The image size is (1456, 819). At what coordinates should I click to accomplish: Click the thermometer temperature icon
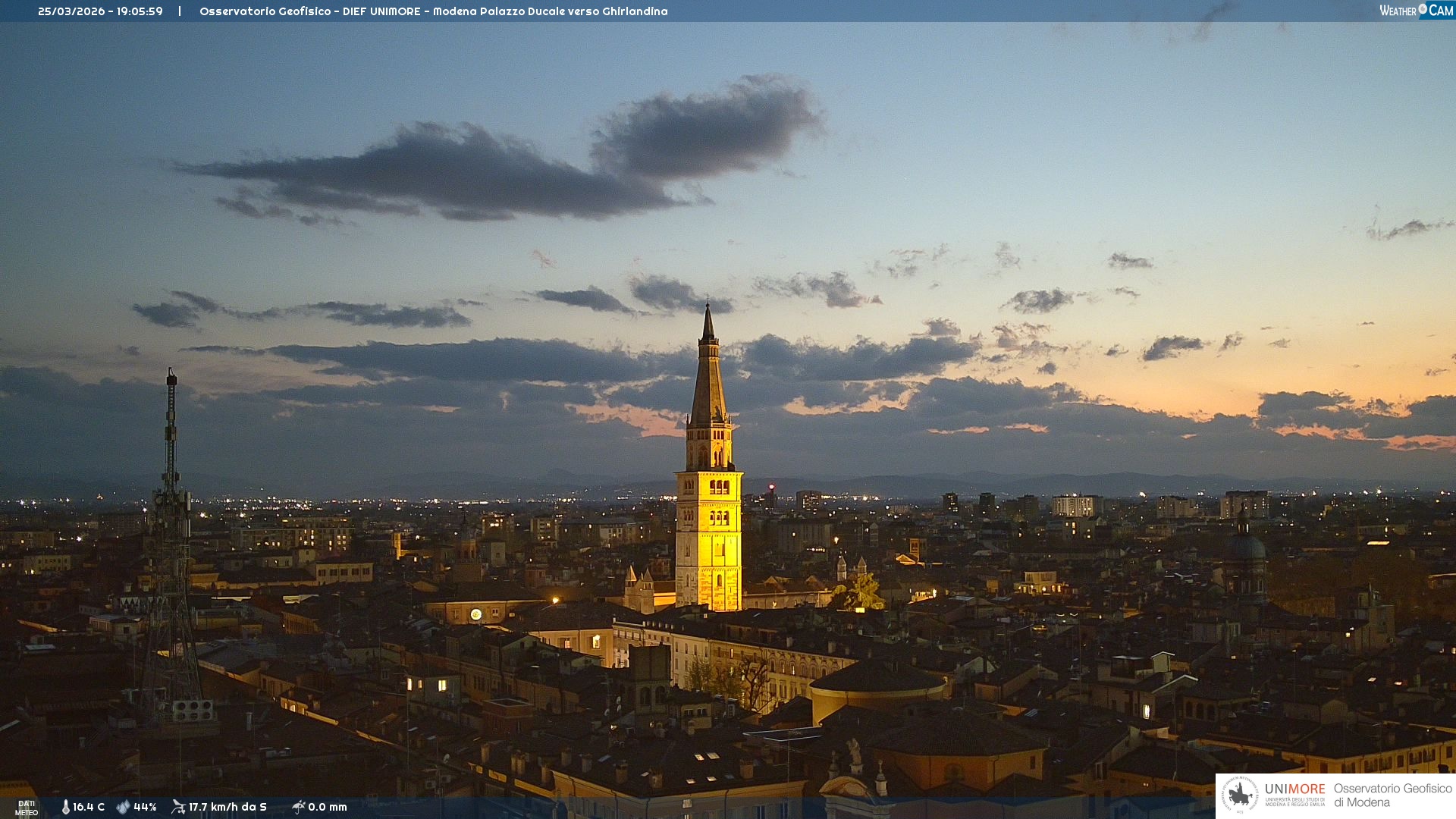[65, 807]
